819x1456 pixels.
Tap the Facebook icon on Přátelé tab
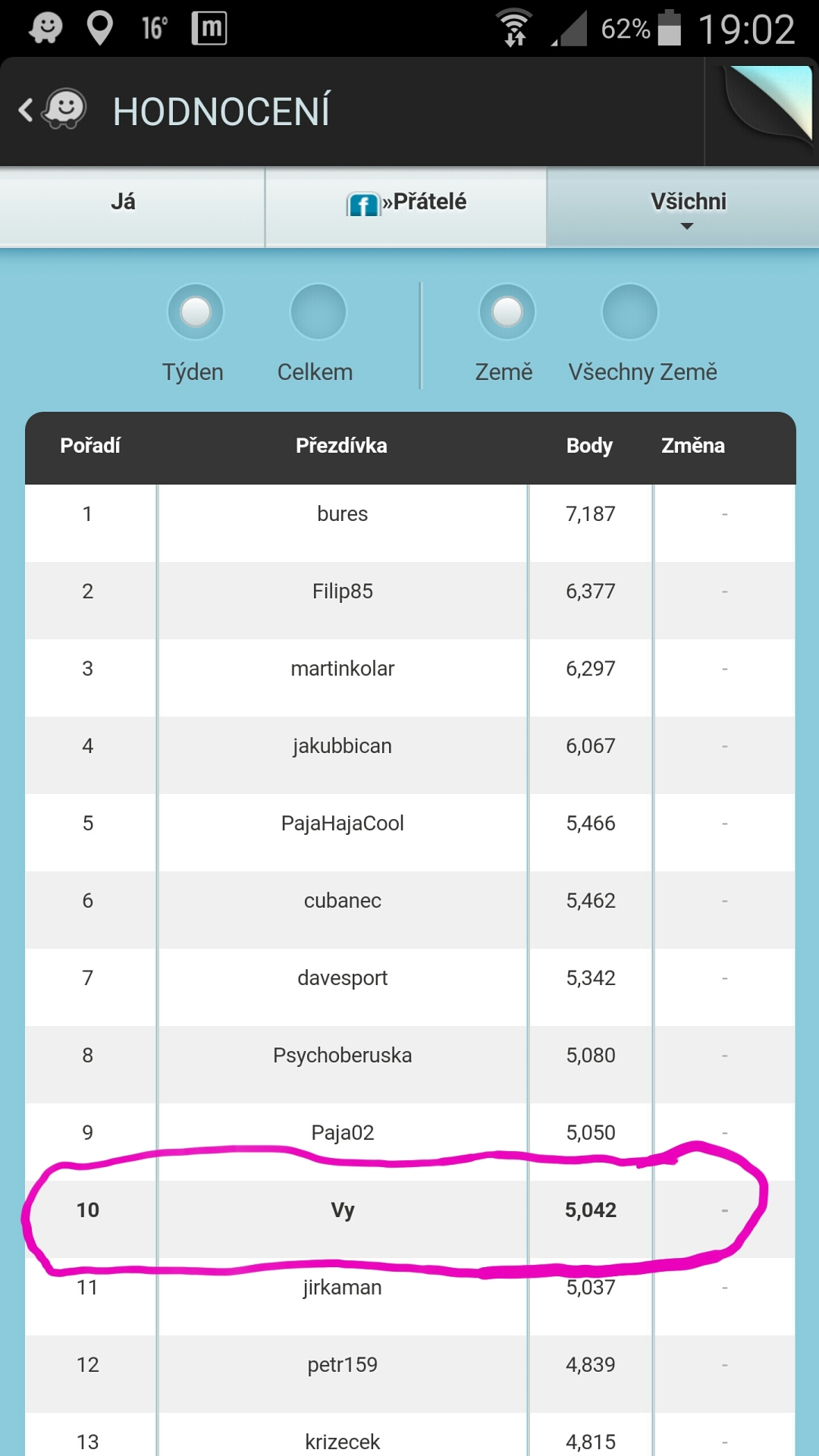coord(363,204)
